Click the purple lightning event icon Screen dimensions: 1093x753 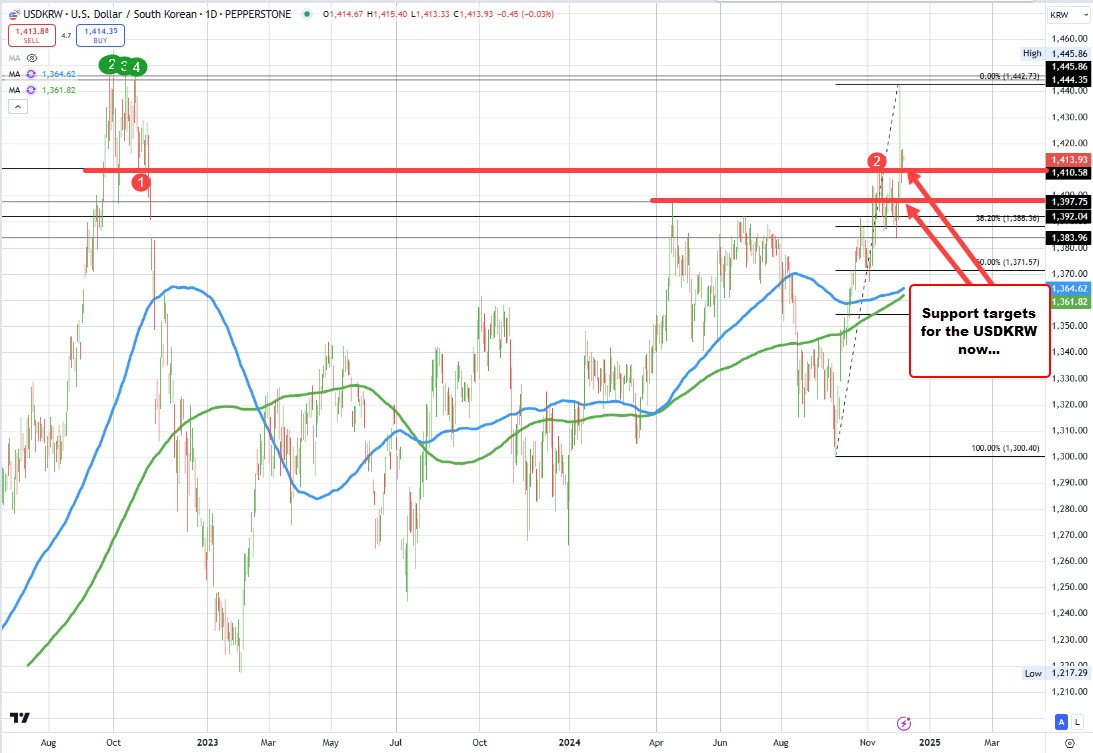click(903, 723)
